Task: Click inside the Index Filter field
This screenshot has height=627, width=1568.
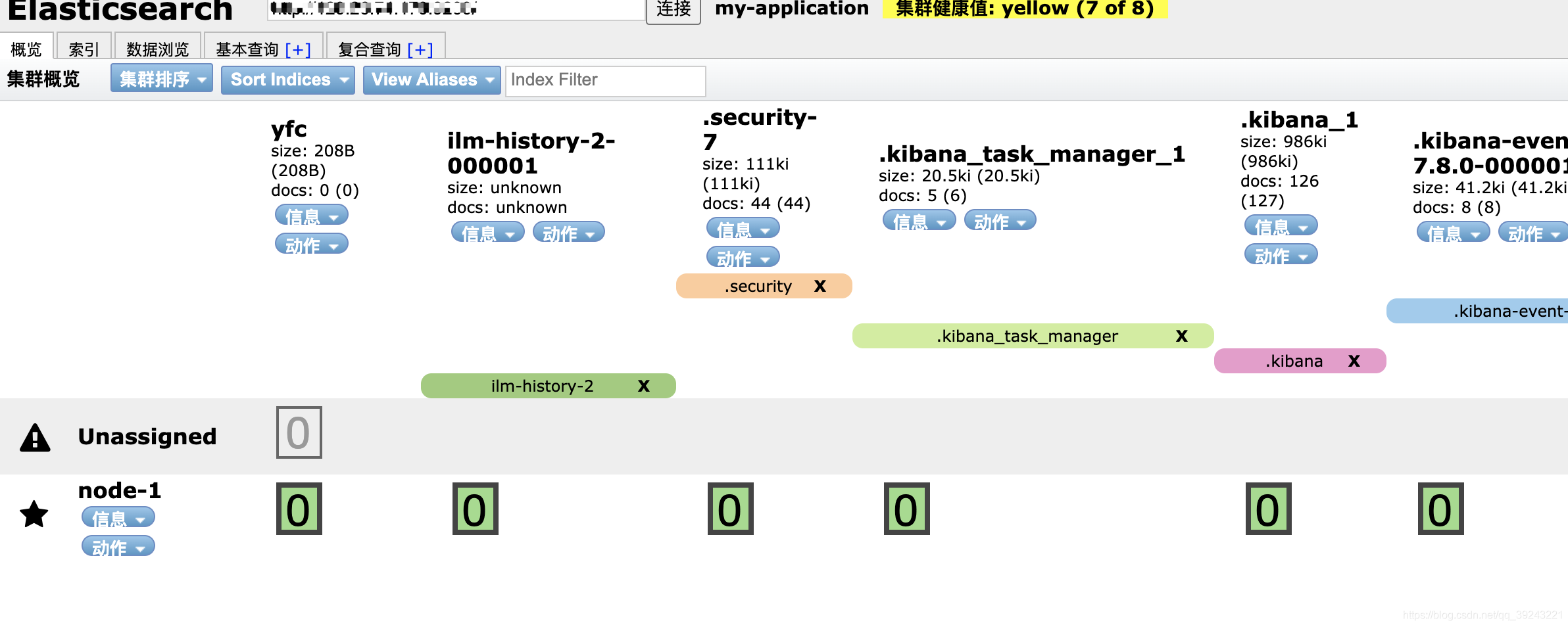Action: (x=604, y=80)
